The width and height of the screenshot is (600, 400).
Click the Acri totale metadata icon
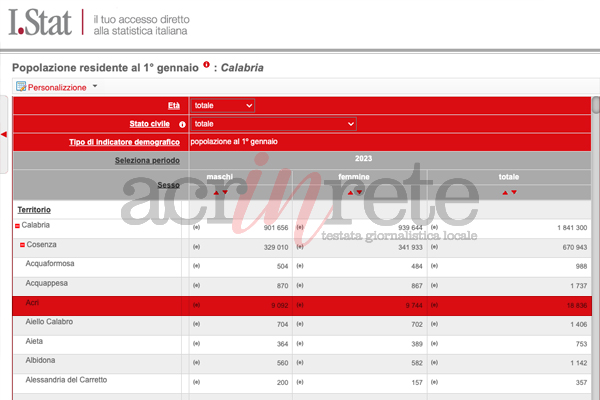click(x=434, y=305)
